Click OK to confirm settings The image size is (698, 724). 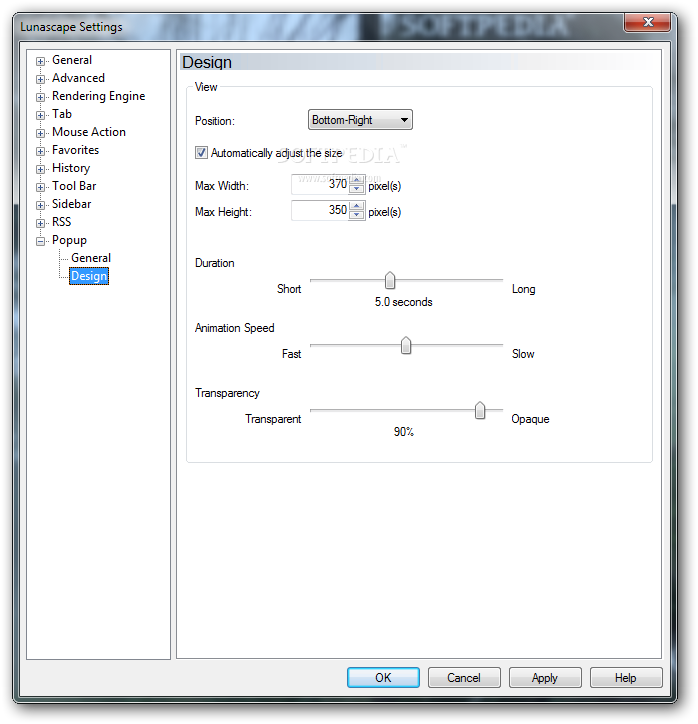383,677
